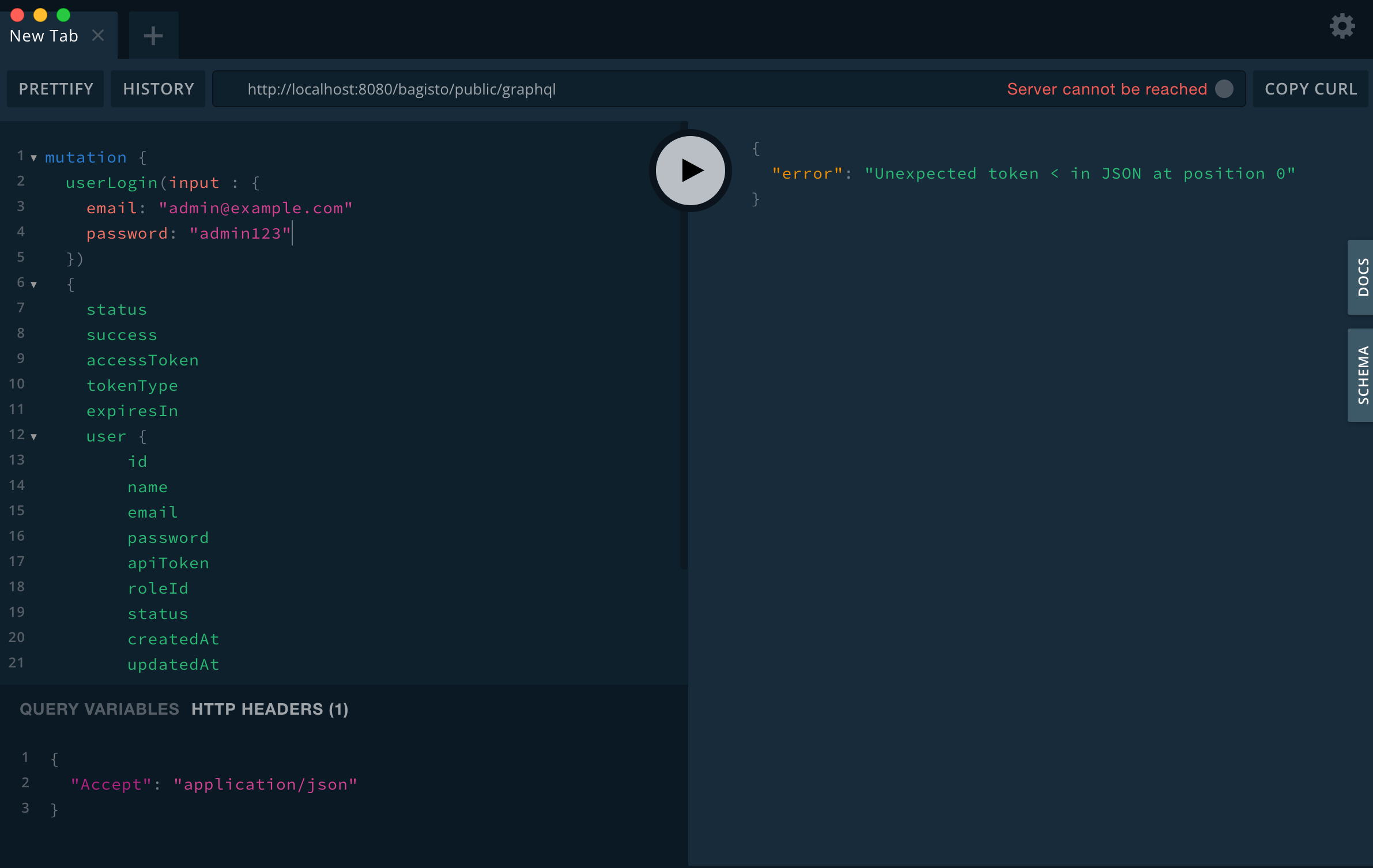This screenshot has width=1373, height=868.
Task: Click the userLogin field name
Action: coord(112,183)
